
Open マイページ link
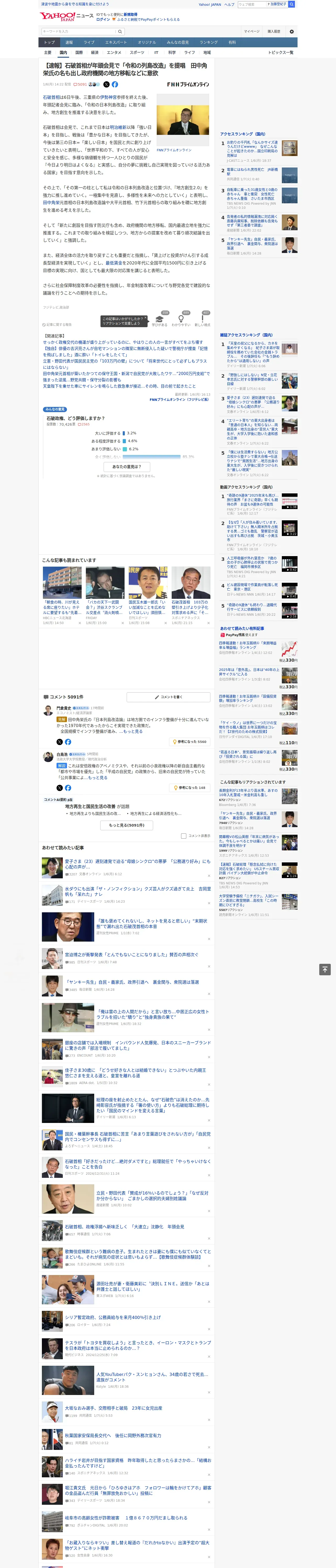coord(252,31)
